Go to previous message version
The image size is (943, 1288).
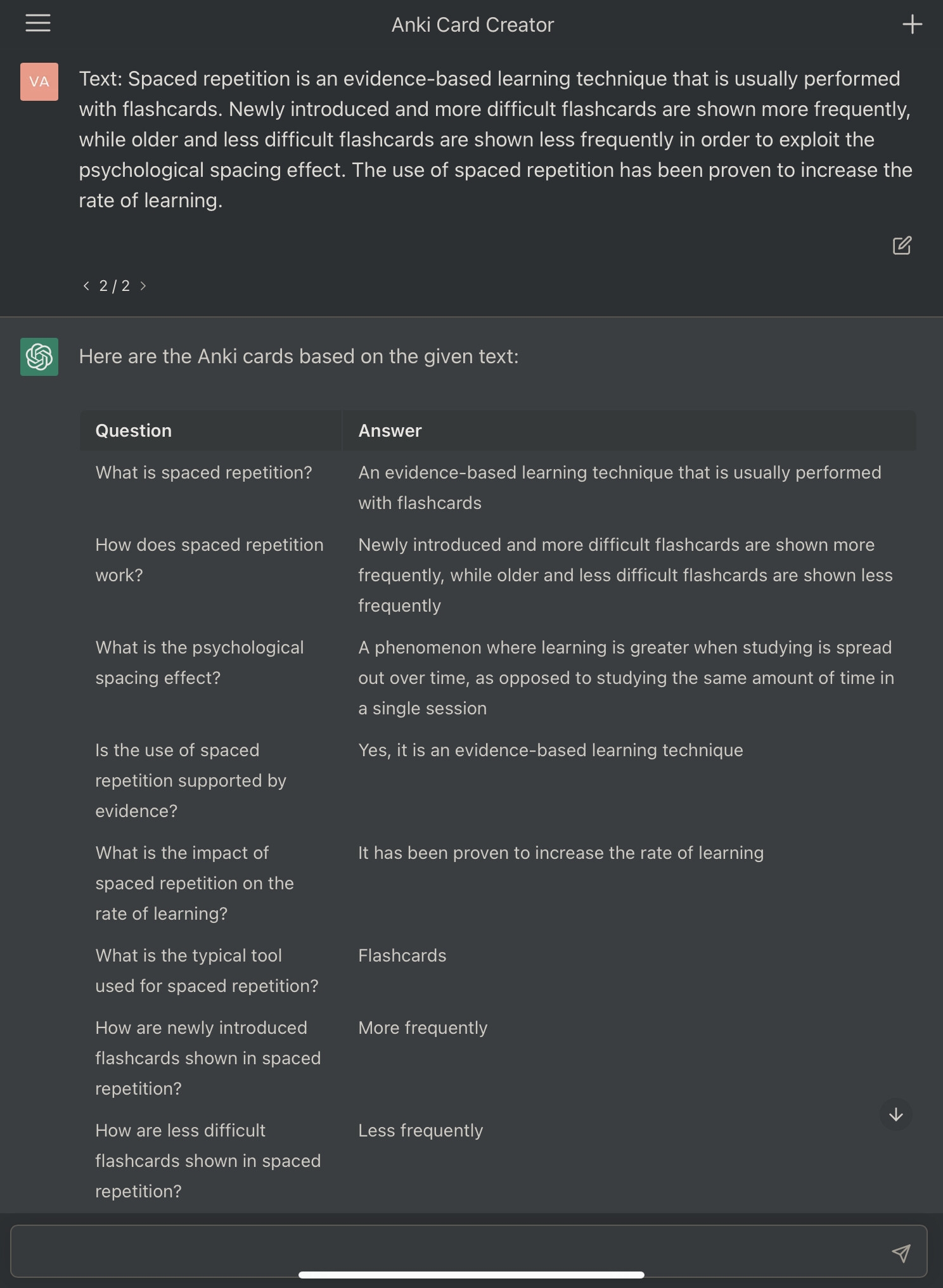coord(86,286)
